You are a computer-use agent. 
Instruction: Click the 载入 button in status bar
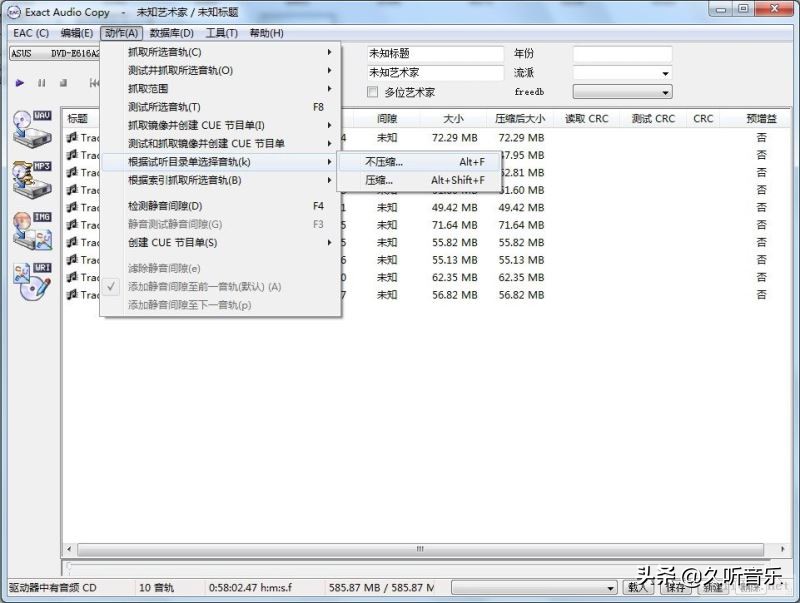(x=638, y=588)
